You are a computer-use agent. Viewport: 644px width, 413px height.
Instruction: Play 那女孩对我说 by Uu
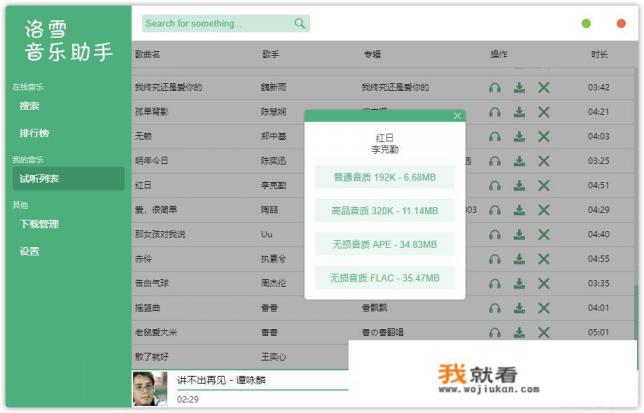pos(495,234)
